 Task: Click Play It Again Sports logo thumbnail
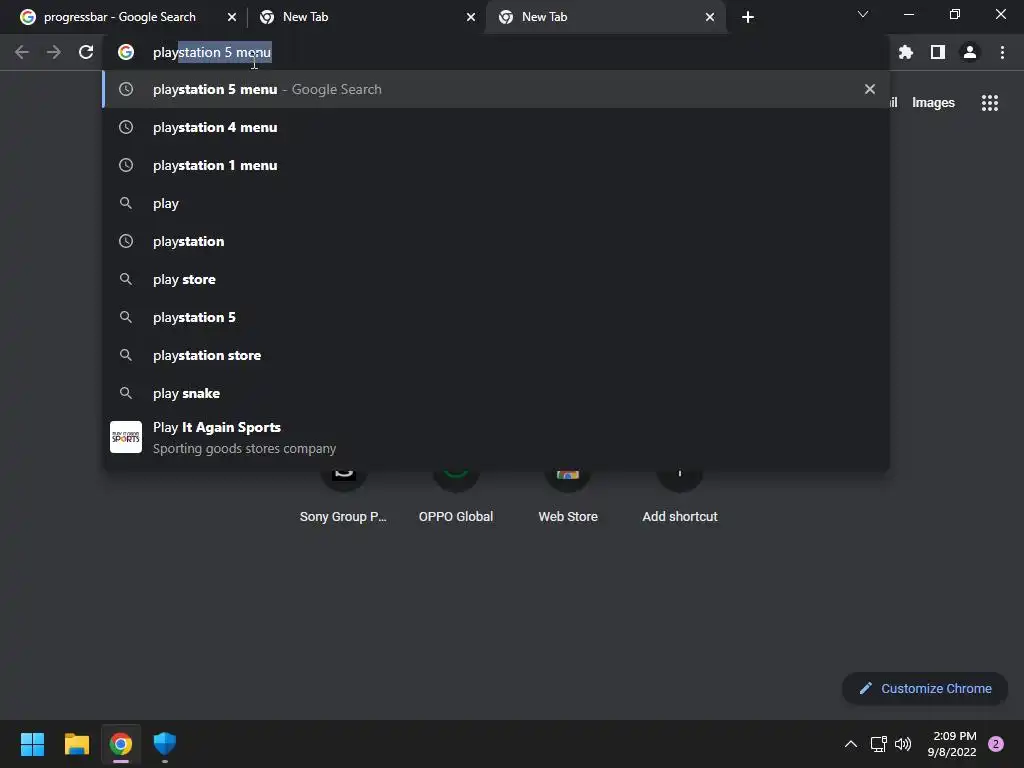coord(126,437)
